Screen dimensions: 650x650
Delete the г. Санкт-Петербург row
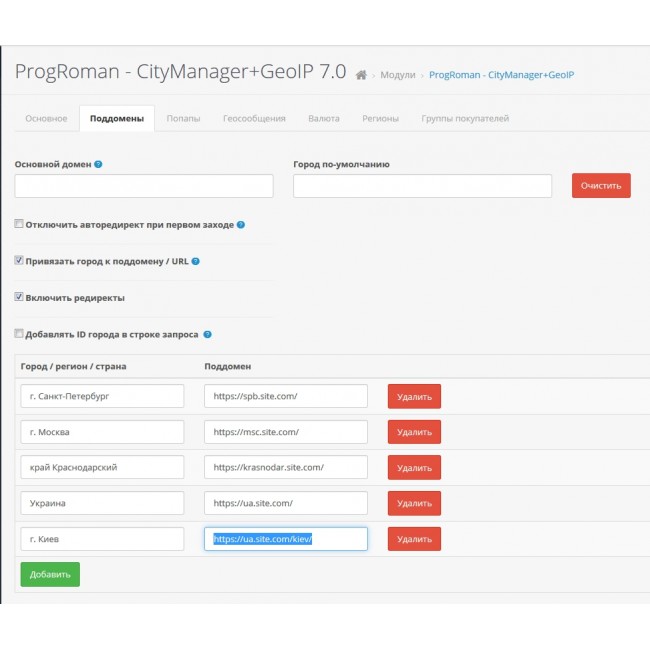tap(414, 396)
